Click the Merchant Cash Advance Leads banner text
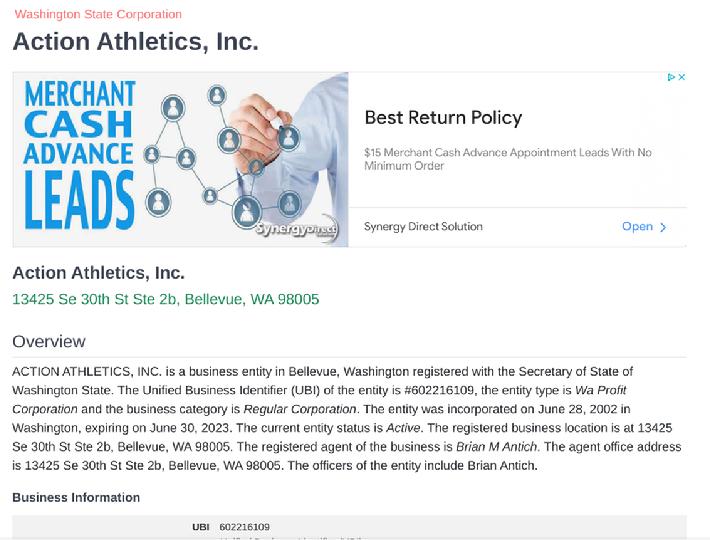Viewport: 710px width, 540px height. pos(79,155)
